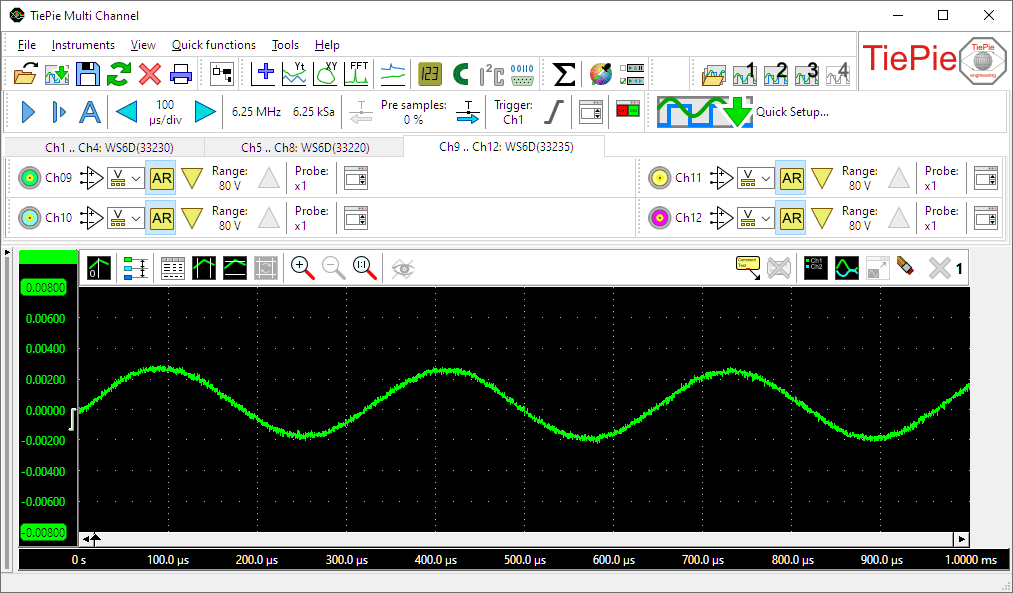The height and width of the screenshot is (593, 1013).
Task: Toggle auto-ranging AR for Ch12
Action: 791,218
